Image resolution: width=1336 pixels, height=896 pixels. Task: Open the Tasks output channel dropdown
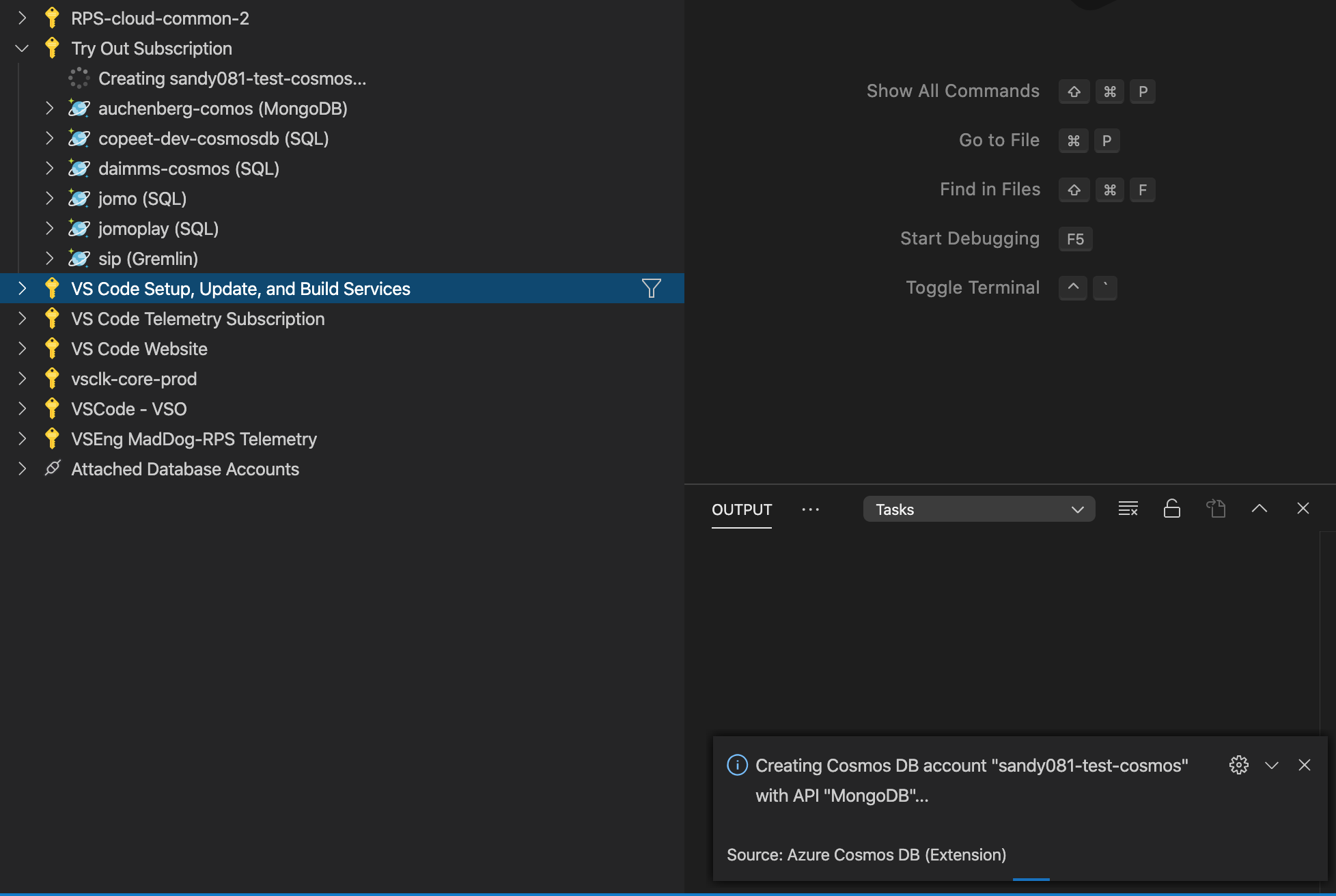click(979, 509)
